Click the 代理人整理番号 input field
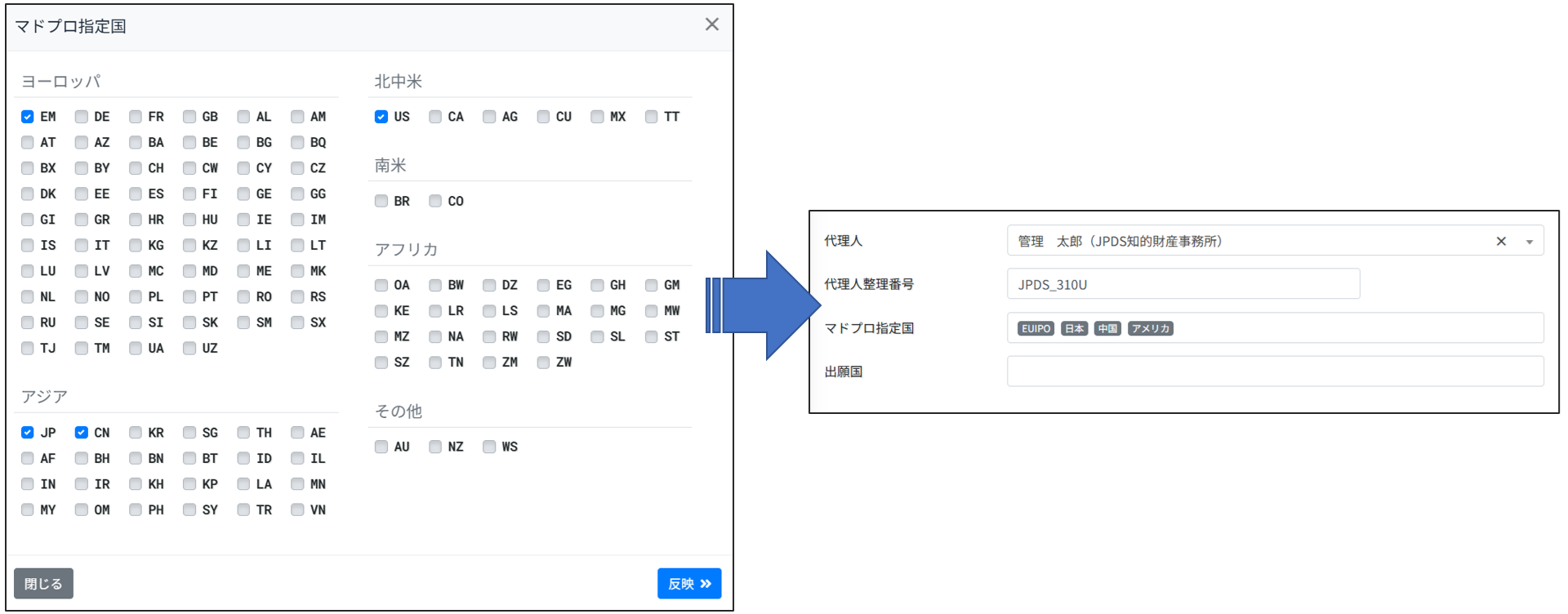 point(1183,284)
